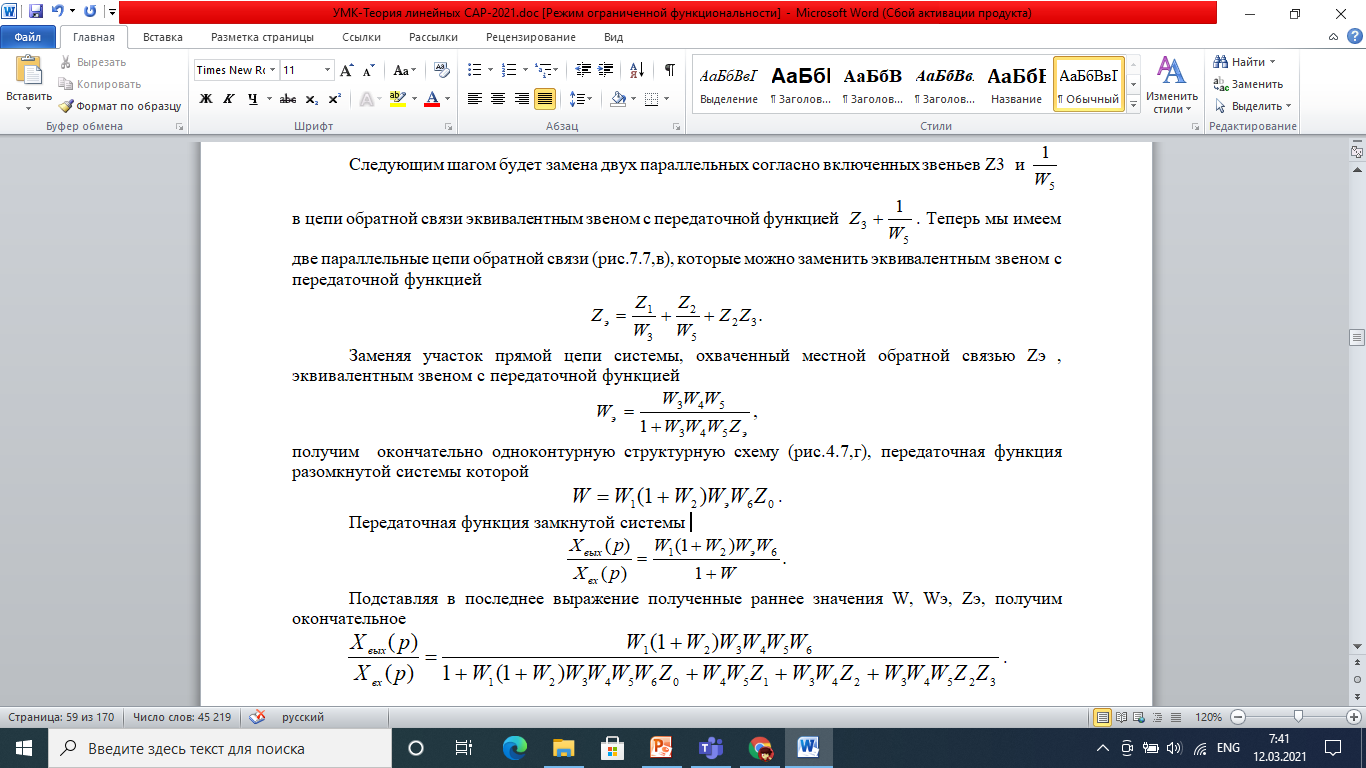This screenshot has height=768, width=1366.
Task: Click the Increase Indent icon
Action: click(606, 70)
